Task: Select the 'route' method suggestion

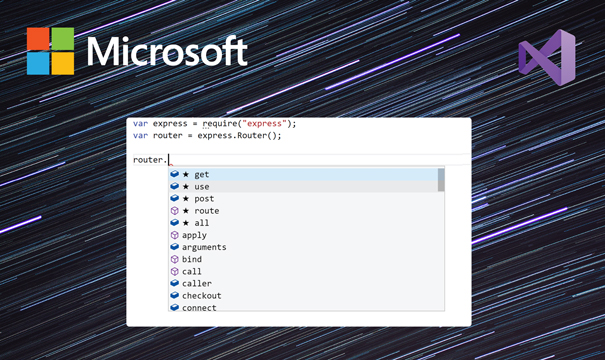Action: pyautogui.click(x=304, y=211)
